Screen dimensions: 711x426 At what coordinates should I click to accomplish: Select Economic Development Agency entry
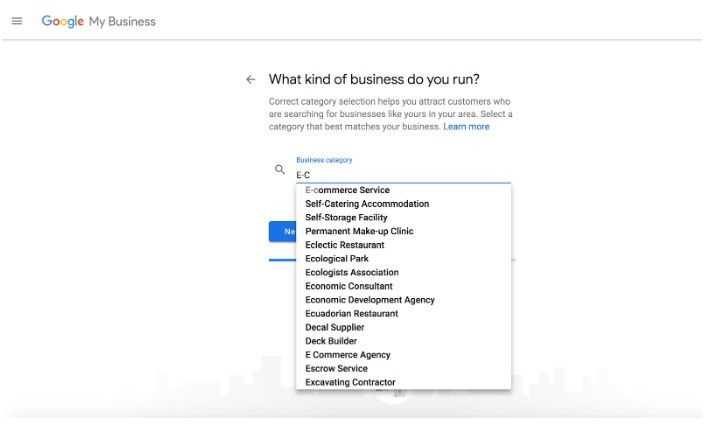[x=370, y=300]
